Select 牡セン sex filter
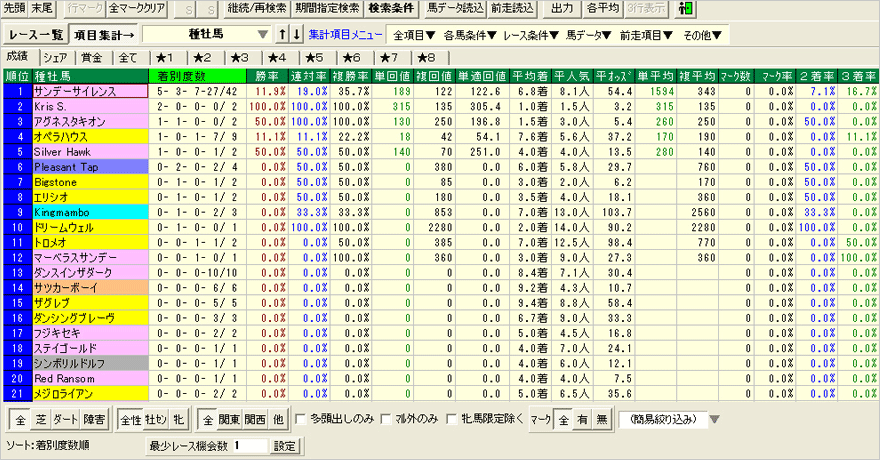Screen dimensions: 880x460 157,420
